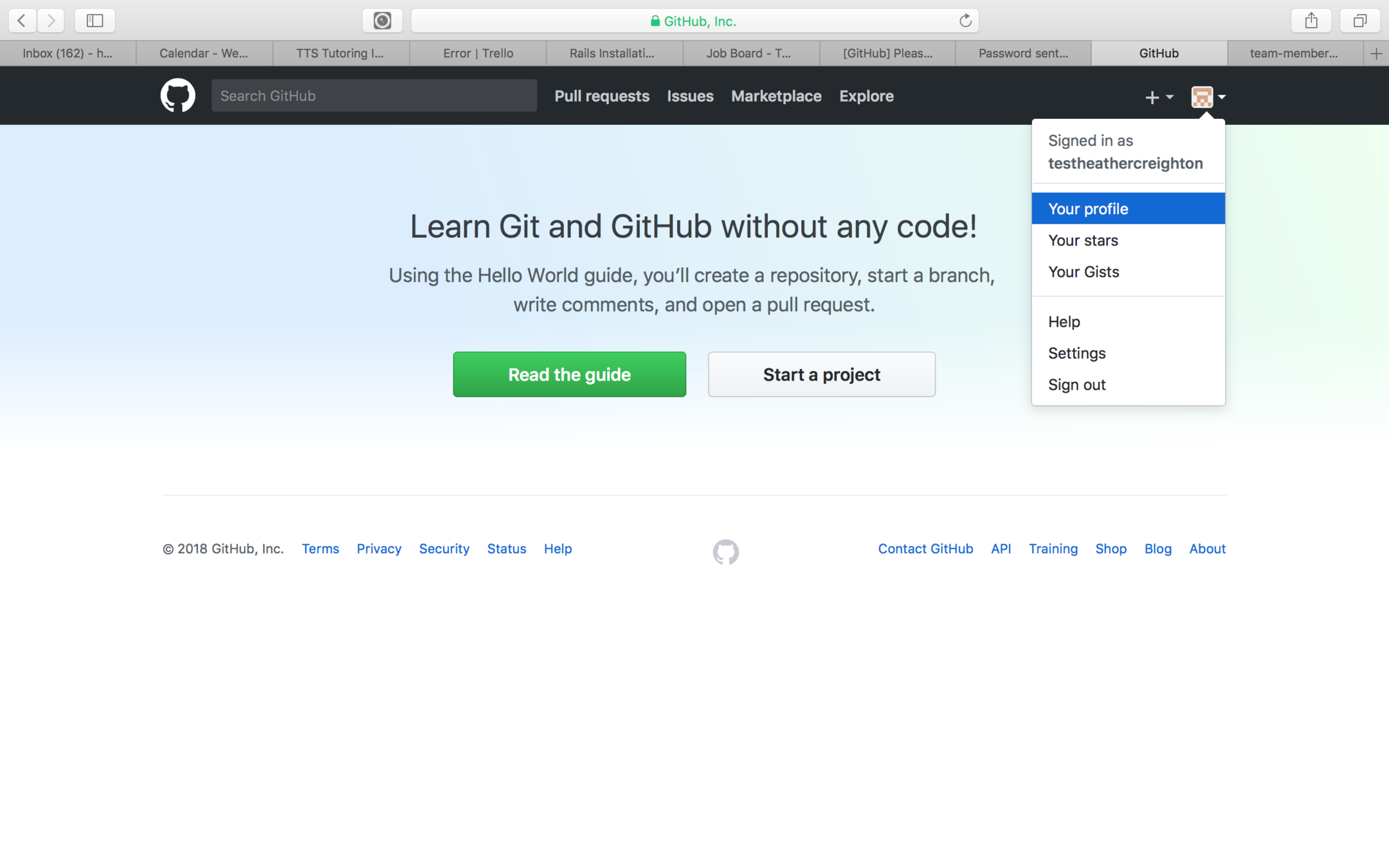Switch to the Job Board tab
The image size is (1389, 868).
click(749, 53)
